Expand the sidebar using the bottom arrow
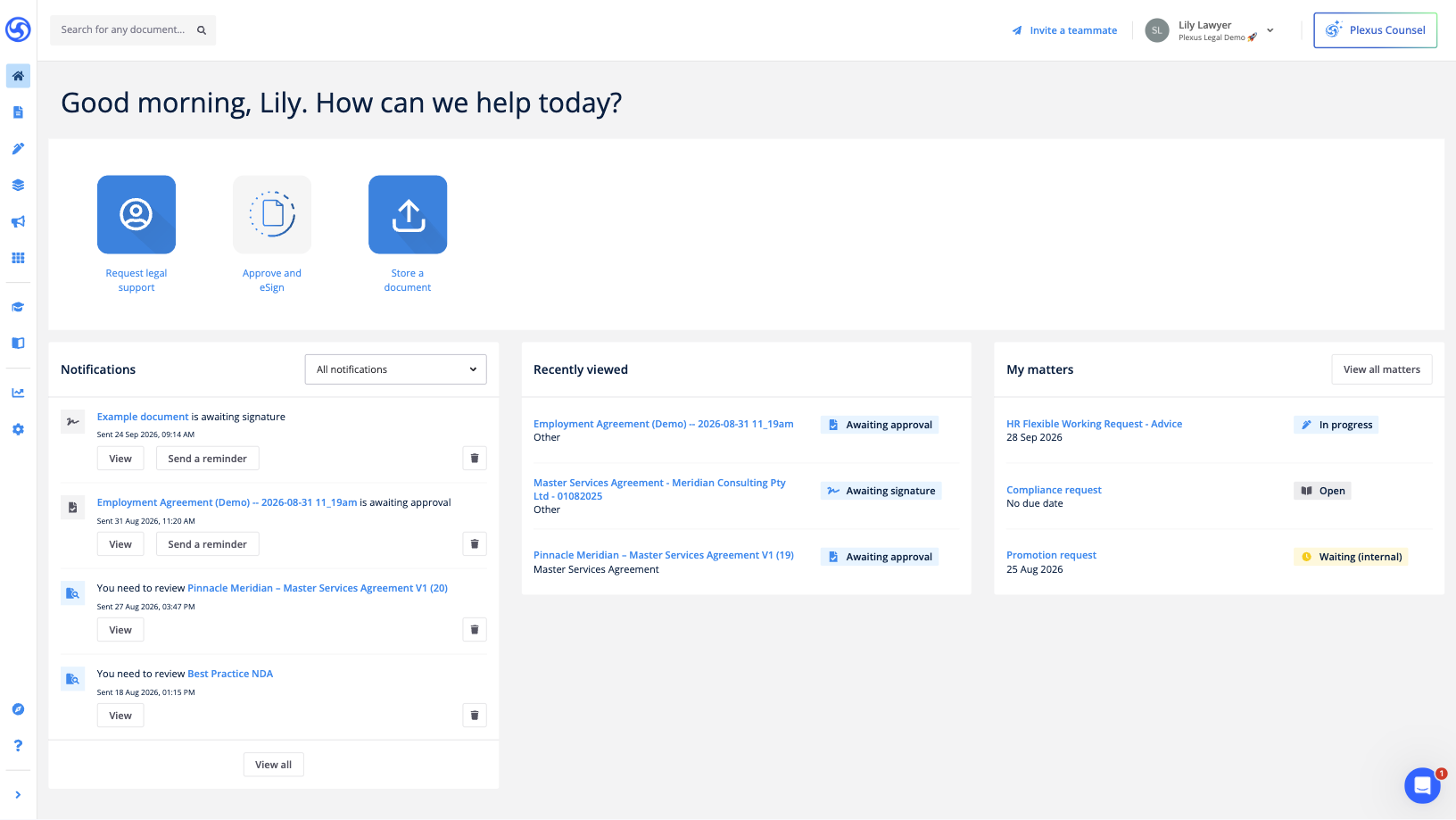This screenshot has height=820, width=1456. tap(18, 795)
